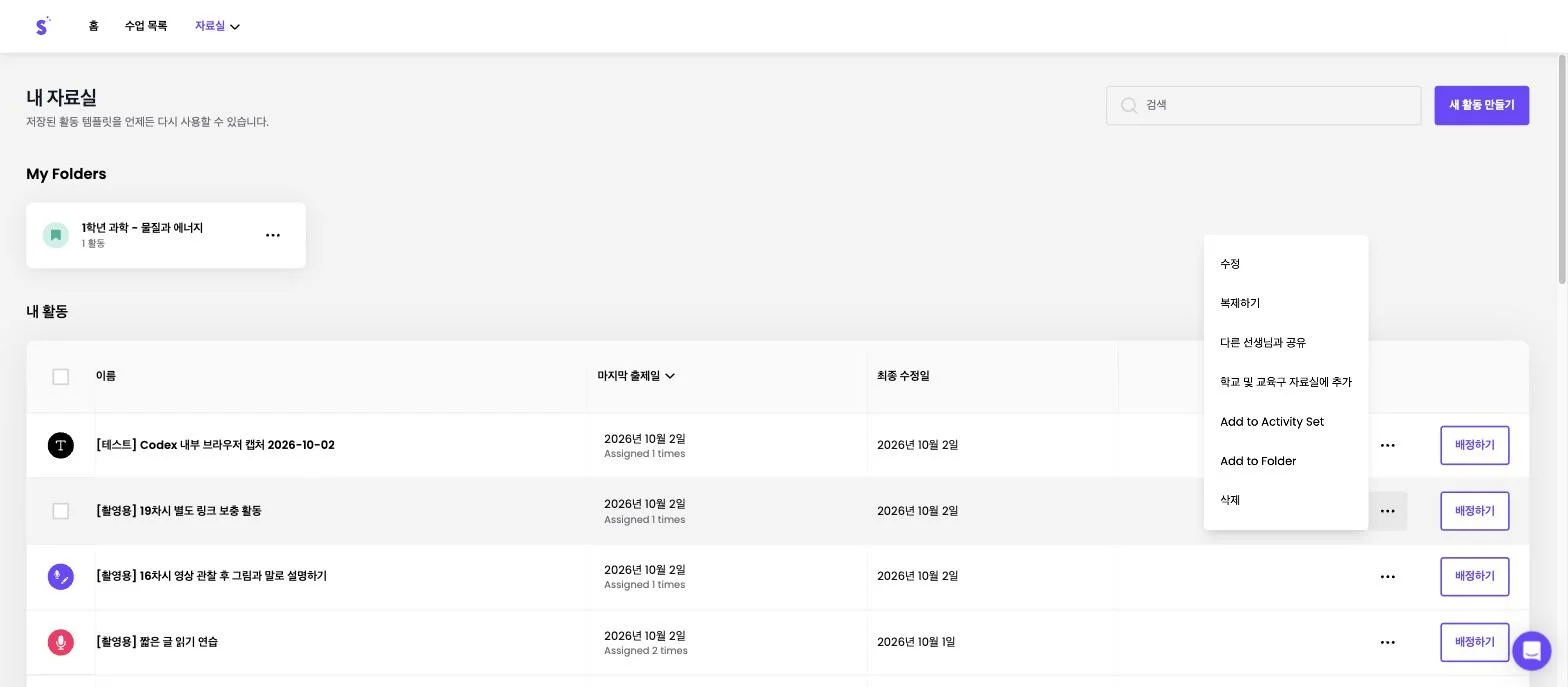Open the 1학년 과학 - 물질과 에너지 folder

point(166,235)
